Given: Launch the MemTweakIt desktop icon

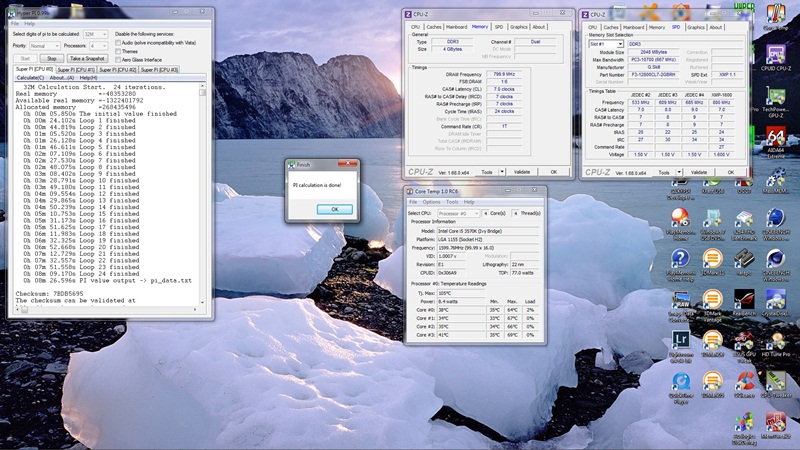Looking at the screenshot, I should tap(776, 426).
